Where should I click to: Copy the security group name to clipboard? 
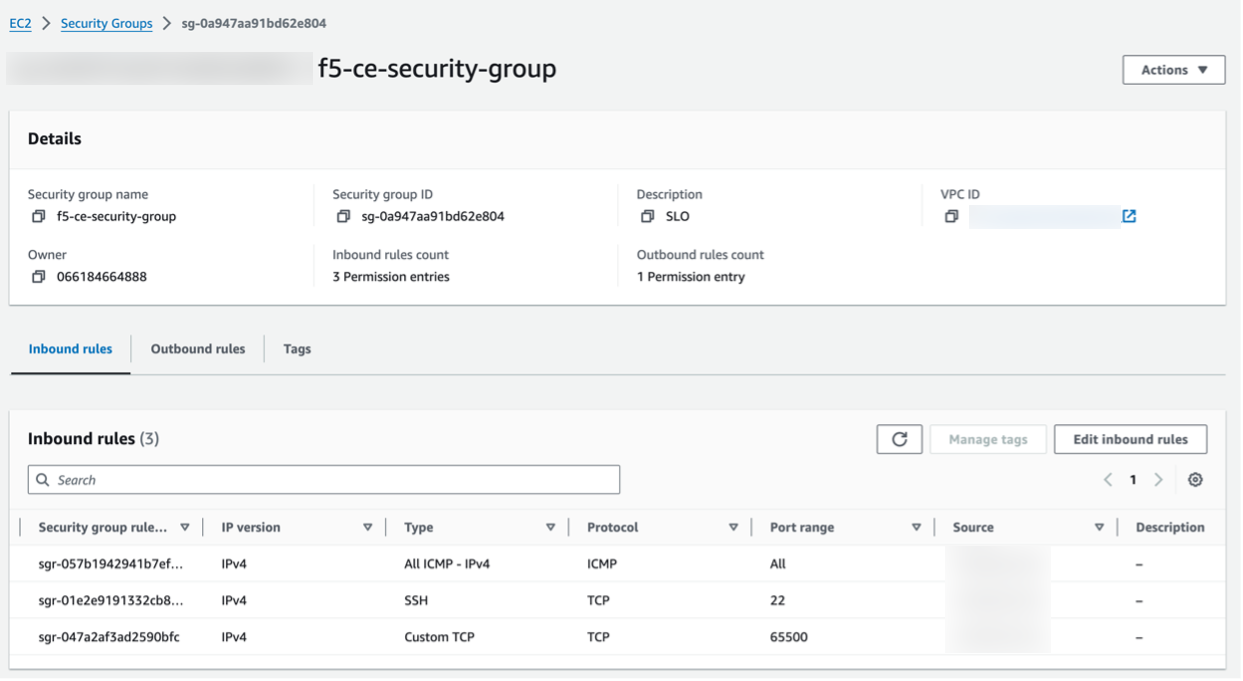[37, 216]
